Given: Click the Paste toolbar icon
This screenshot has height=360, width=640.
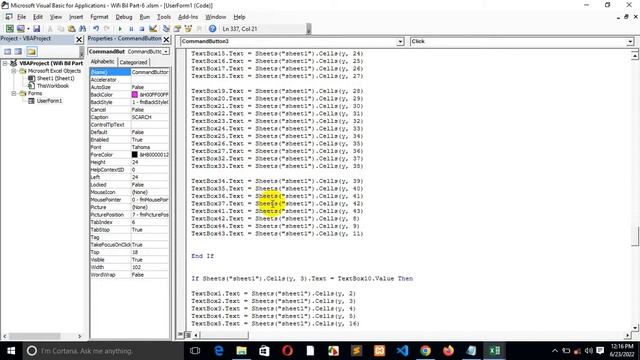Looking at the screenshot, I should [71, 29].
